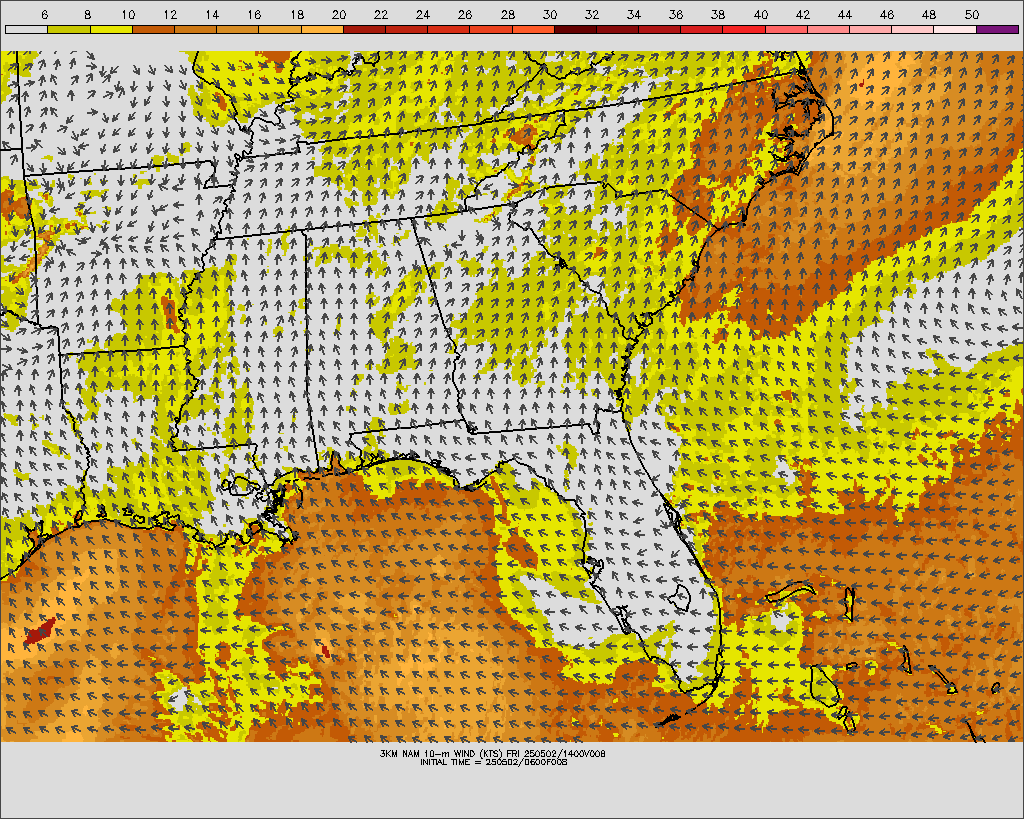
Task: Click the legend label "28"
Action: 507,14
